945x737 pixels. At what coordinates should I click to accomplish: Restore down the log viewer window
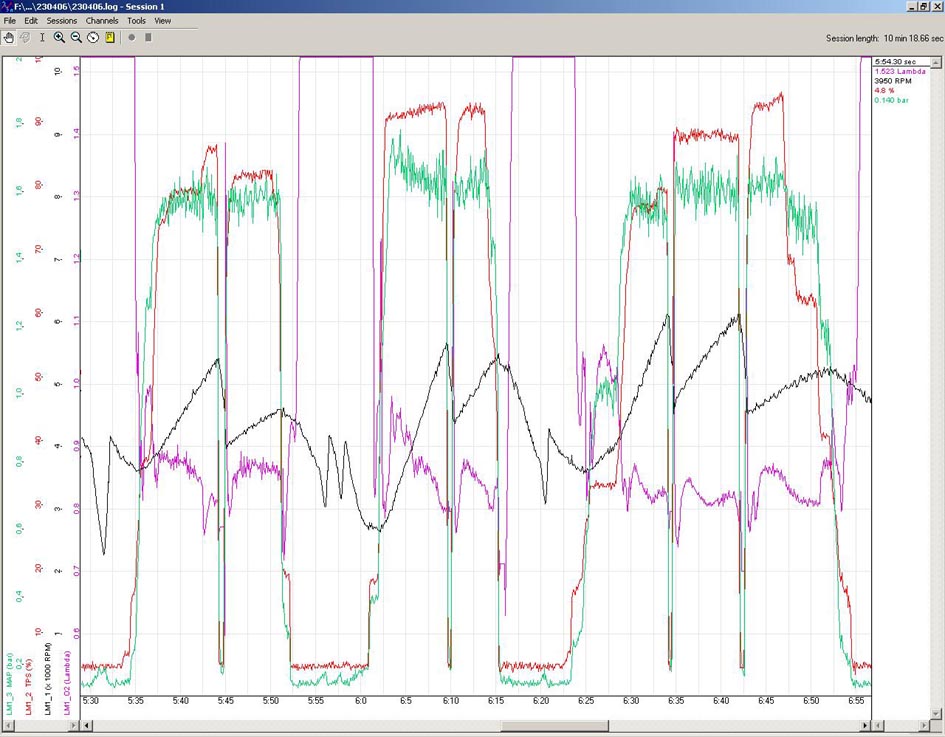(925, 7)
